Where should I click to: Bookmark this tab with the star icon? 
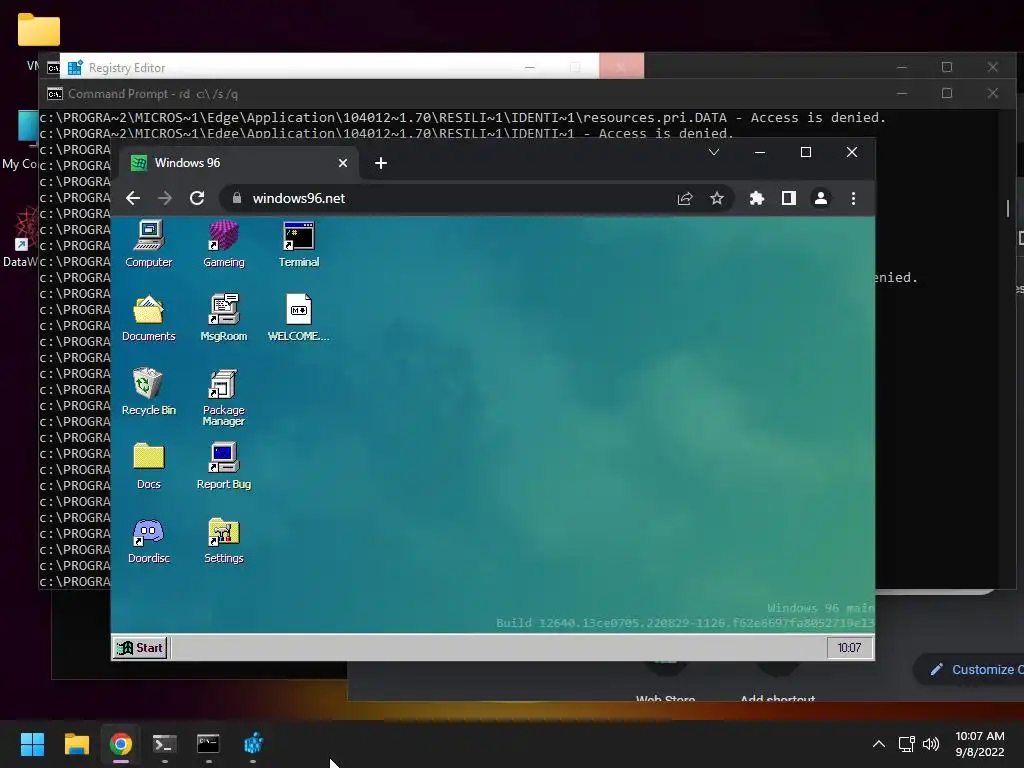pyautogui.click(x=716, y=199)
